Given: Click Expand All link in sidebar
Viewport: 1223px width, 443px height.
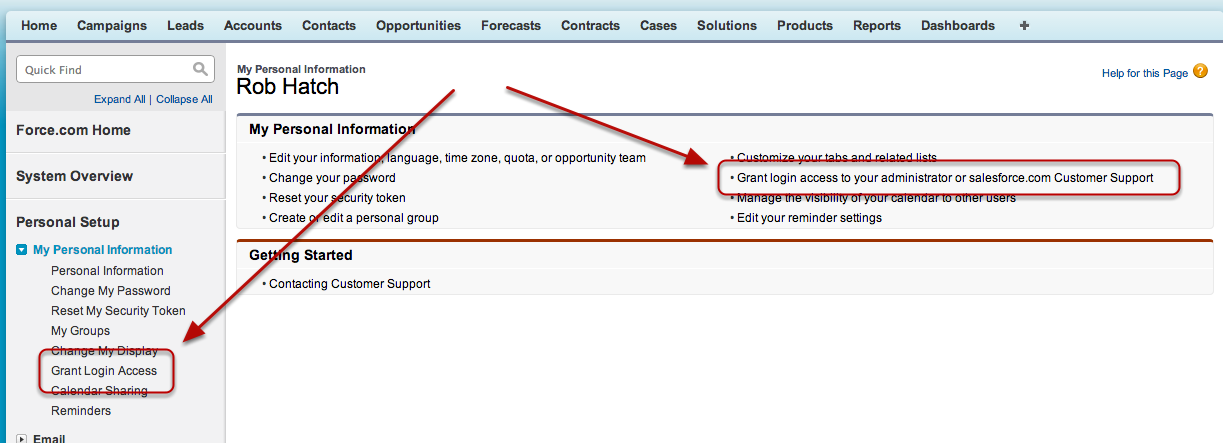Looking at the screenshot, I should pyautogui.click(x=120, y=99).
